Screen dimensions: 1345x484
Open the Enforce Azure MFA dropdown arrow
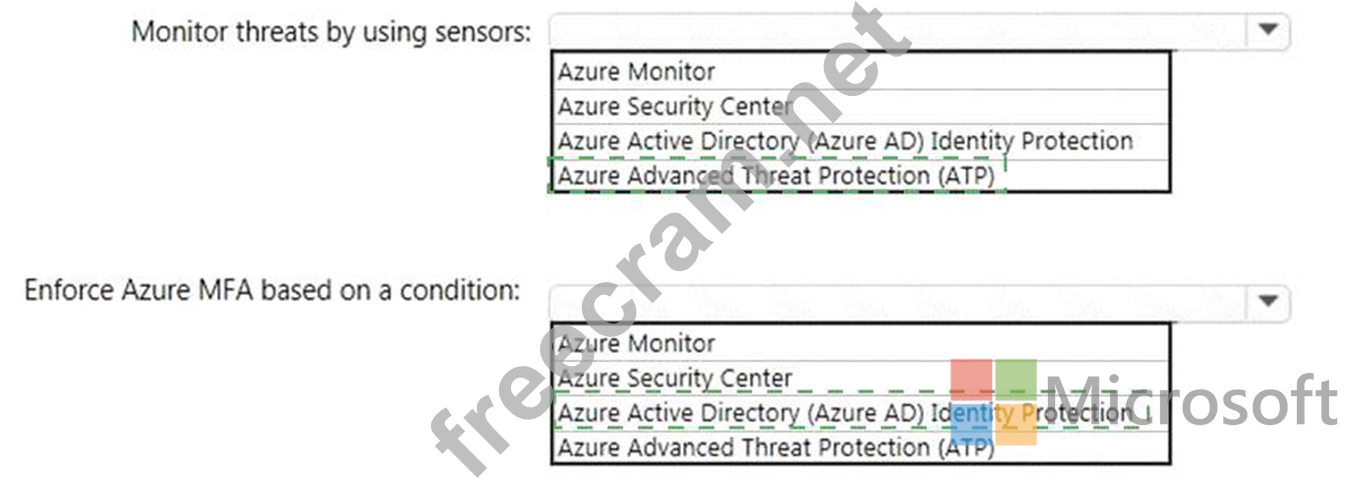point(1267,300)
